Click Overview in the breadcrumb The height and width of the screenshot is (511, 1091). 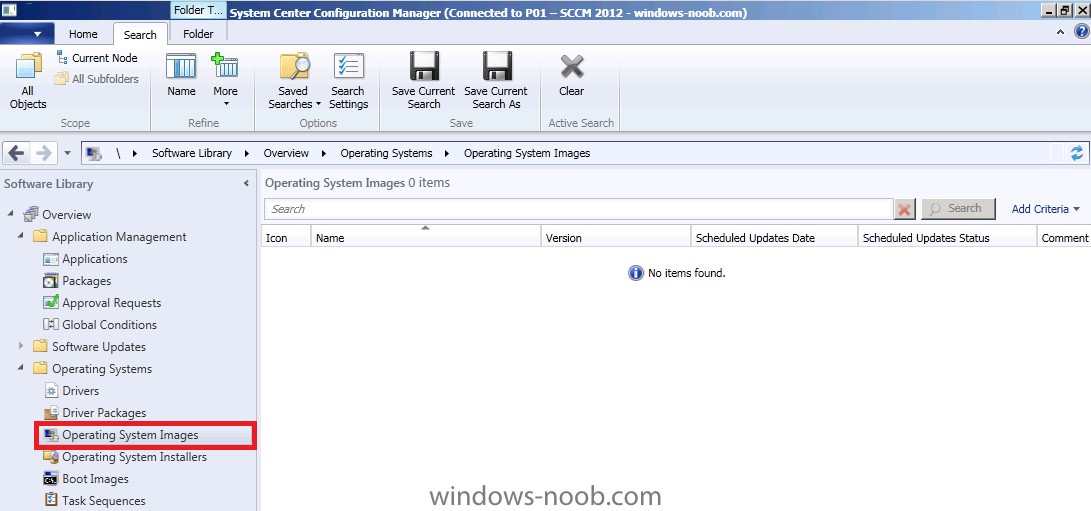[x=286, y=153]
